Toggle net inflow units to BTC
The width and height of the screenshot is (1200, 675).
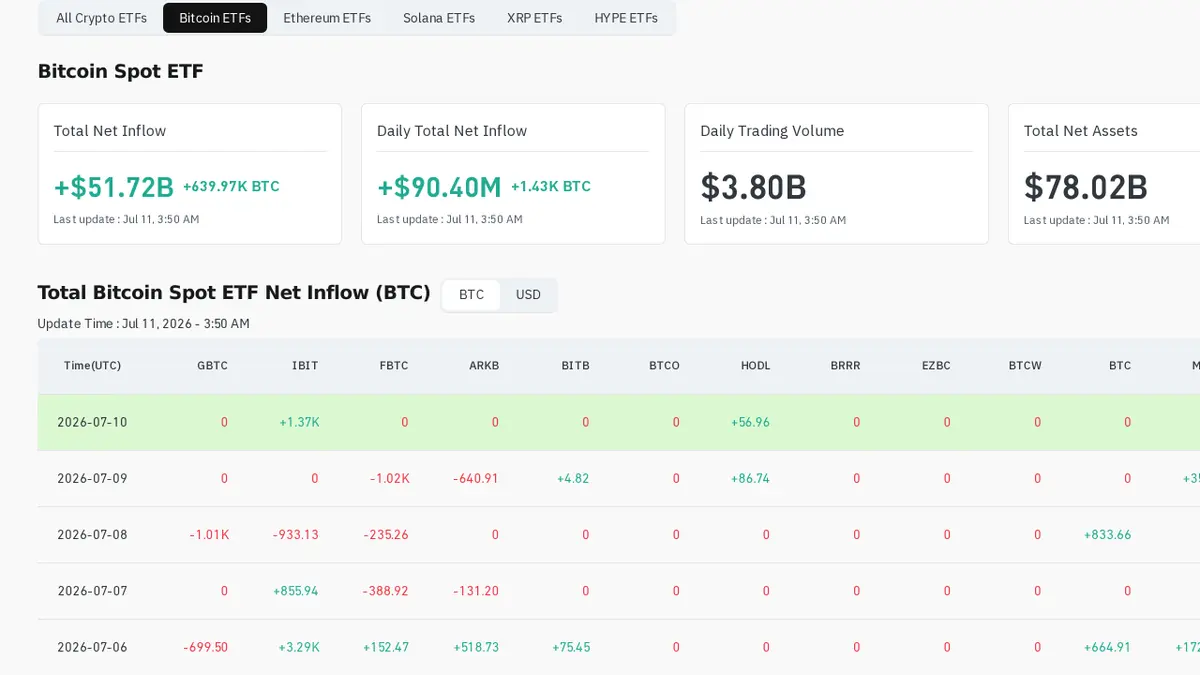pyautogui.click(x=472, y=295)
